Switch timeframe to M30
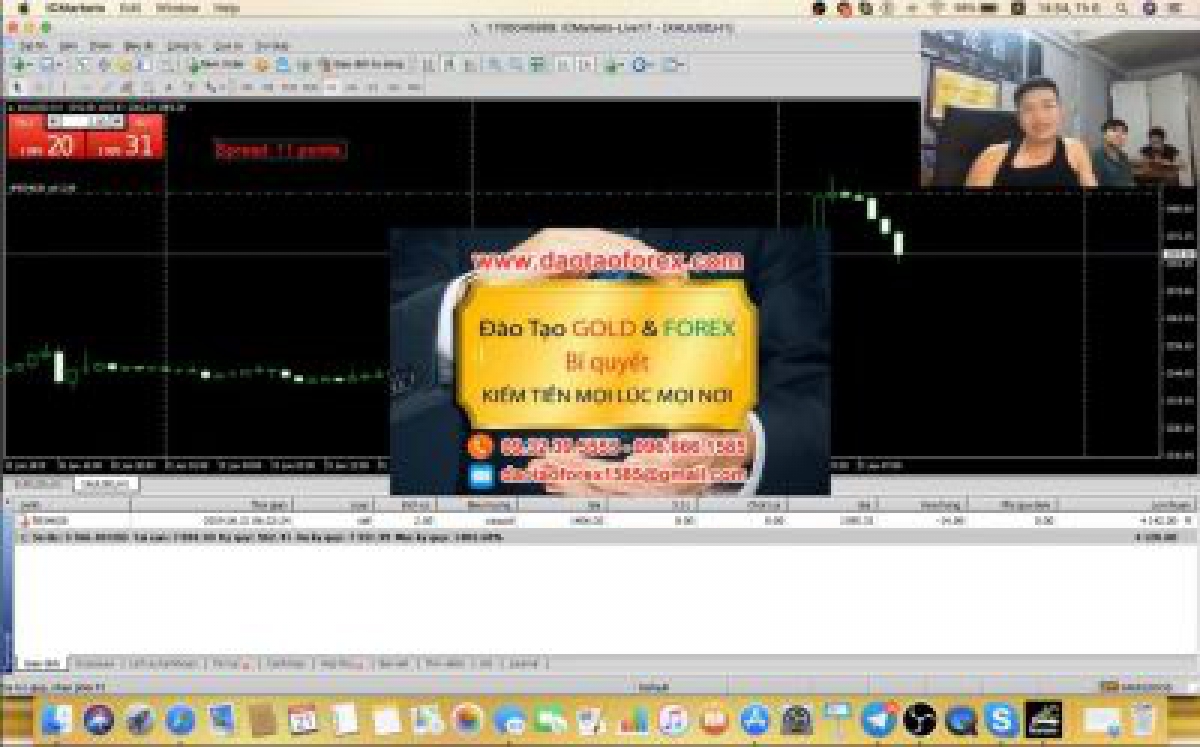The width and height of the screenshot is (1200, 747). tap(309, 87)
